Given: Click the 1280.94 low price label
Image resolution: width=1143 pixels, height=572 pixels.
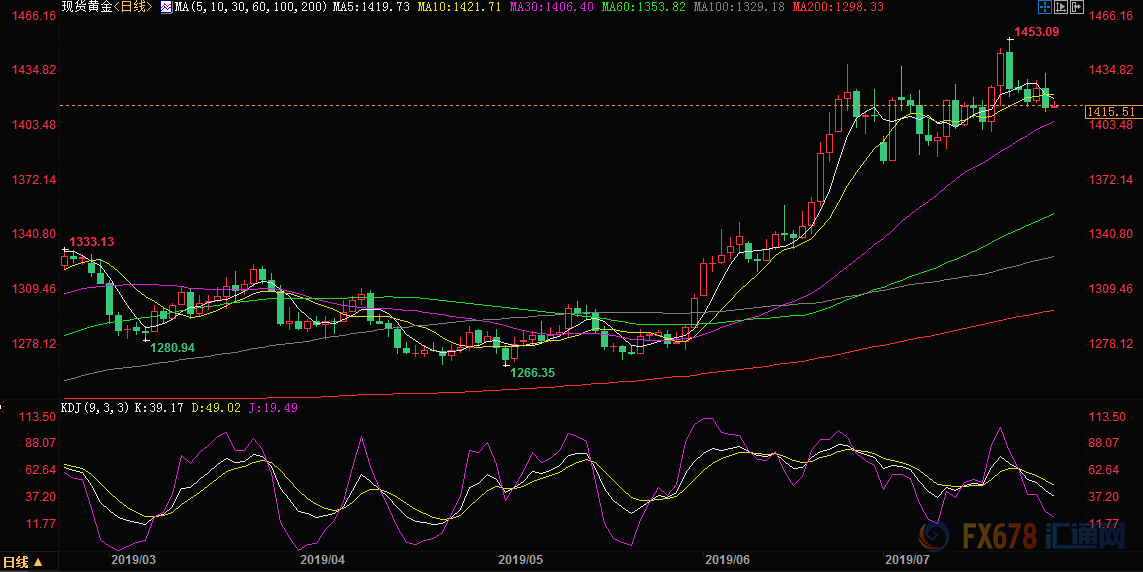Looking at the screenshot, I should pos(173,348).
